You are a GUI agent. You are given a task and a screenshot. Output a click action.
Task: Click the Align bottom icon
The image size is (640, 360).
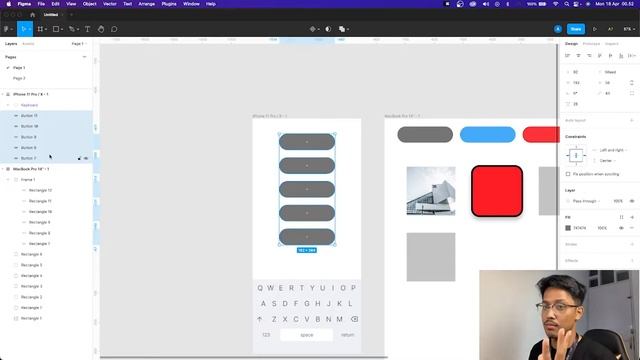621,56
